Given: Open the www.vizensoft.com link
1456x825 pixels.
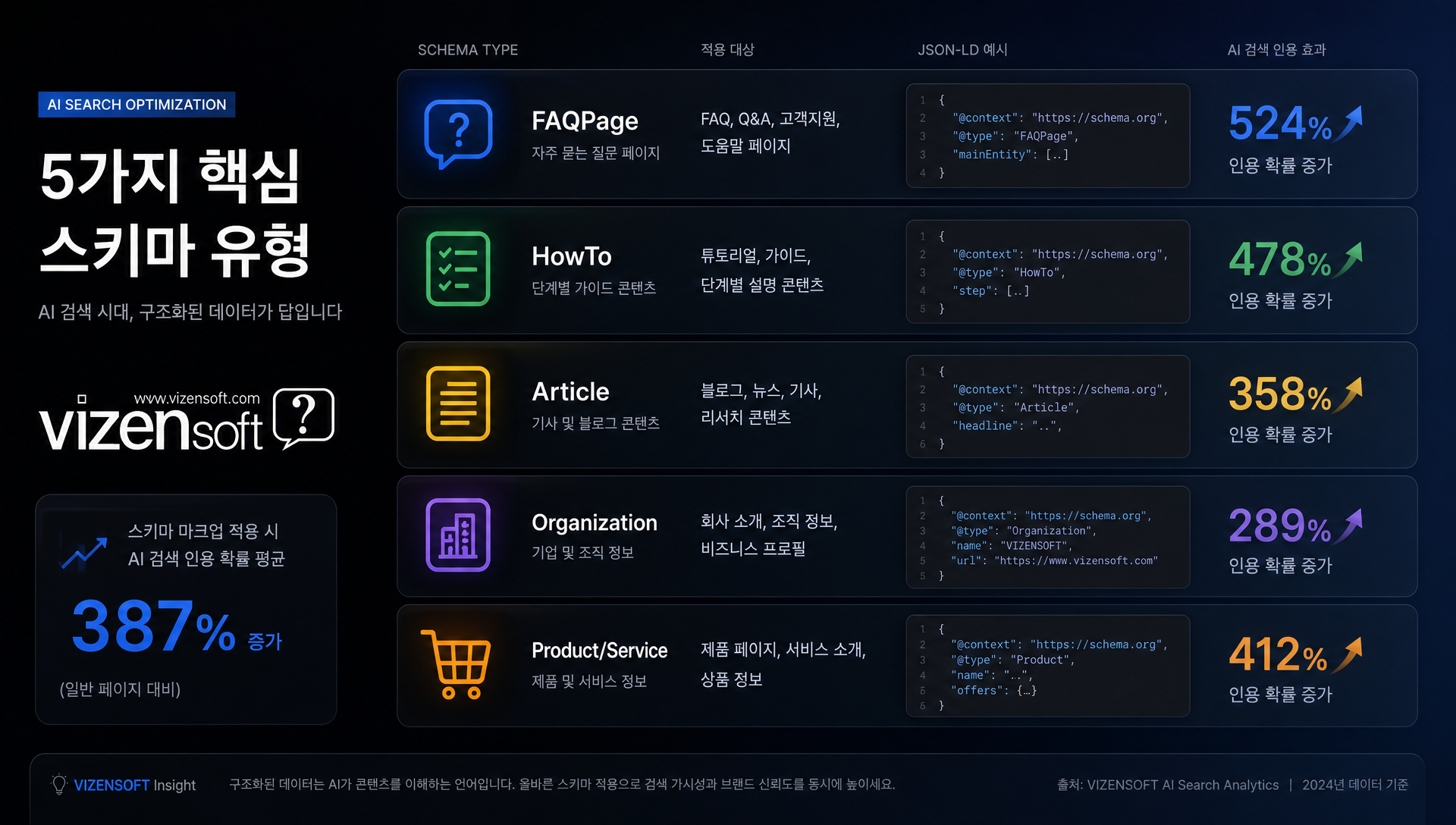Looking at the screenshot, I should (196, 398).
